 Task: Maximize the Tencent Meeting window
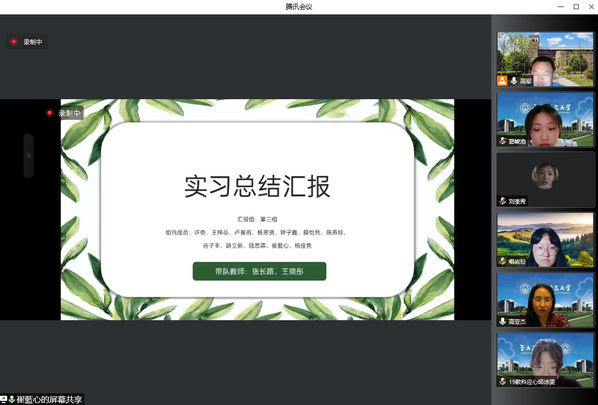tap(576, 6)
